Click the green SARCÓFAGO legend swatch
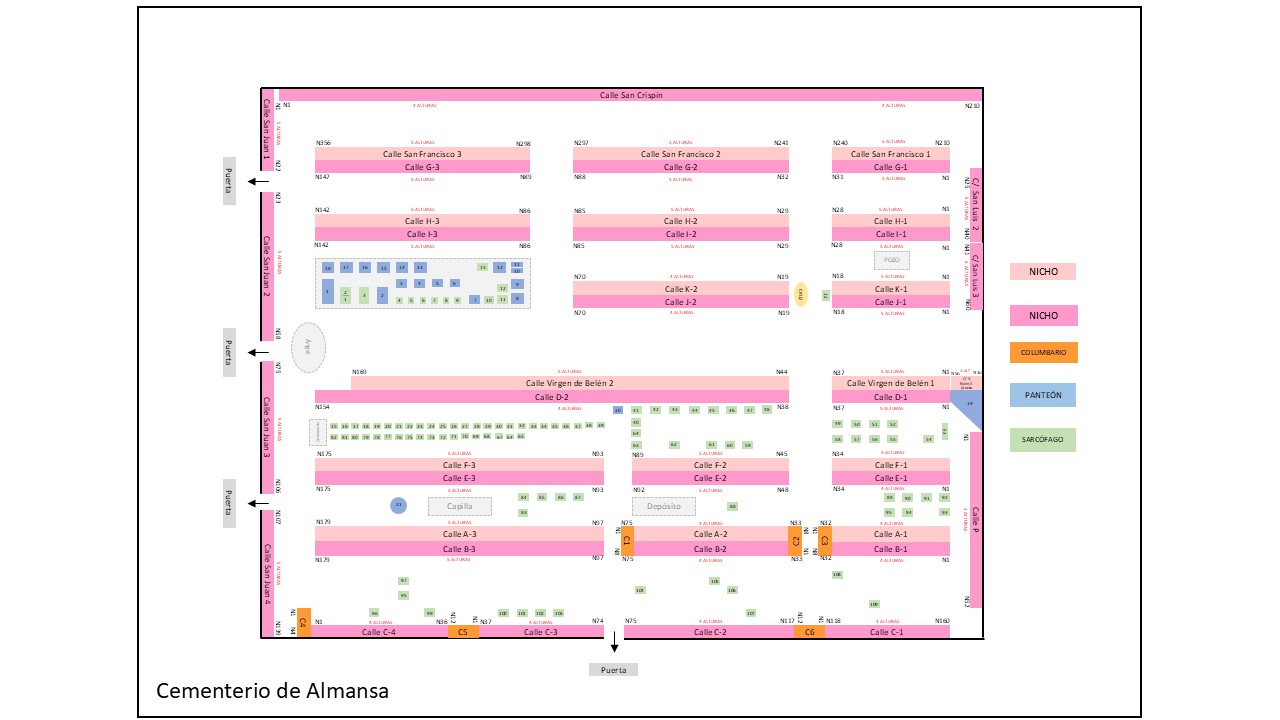This screenshot has height=720, width=1280. coord(1043,439)
